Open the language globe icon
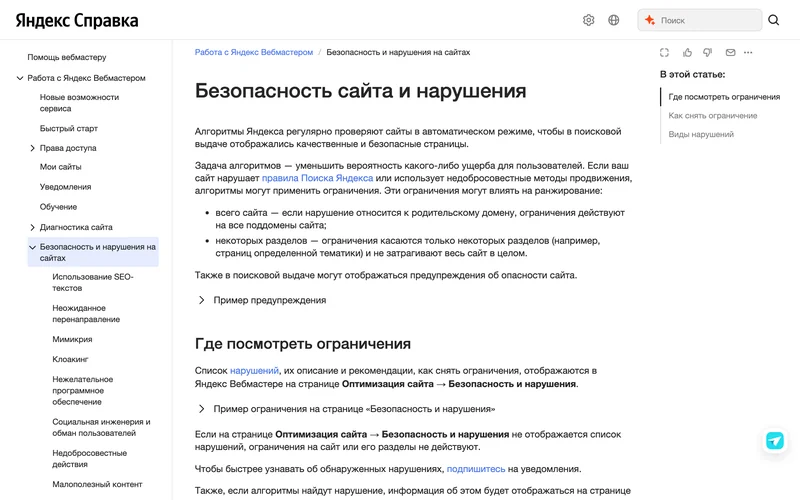The width and height of the screenshot is (800, 500). [614, 20]
